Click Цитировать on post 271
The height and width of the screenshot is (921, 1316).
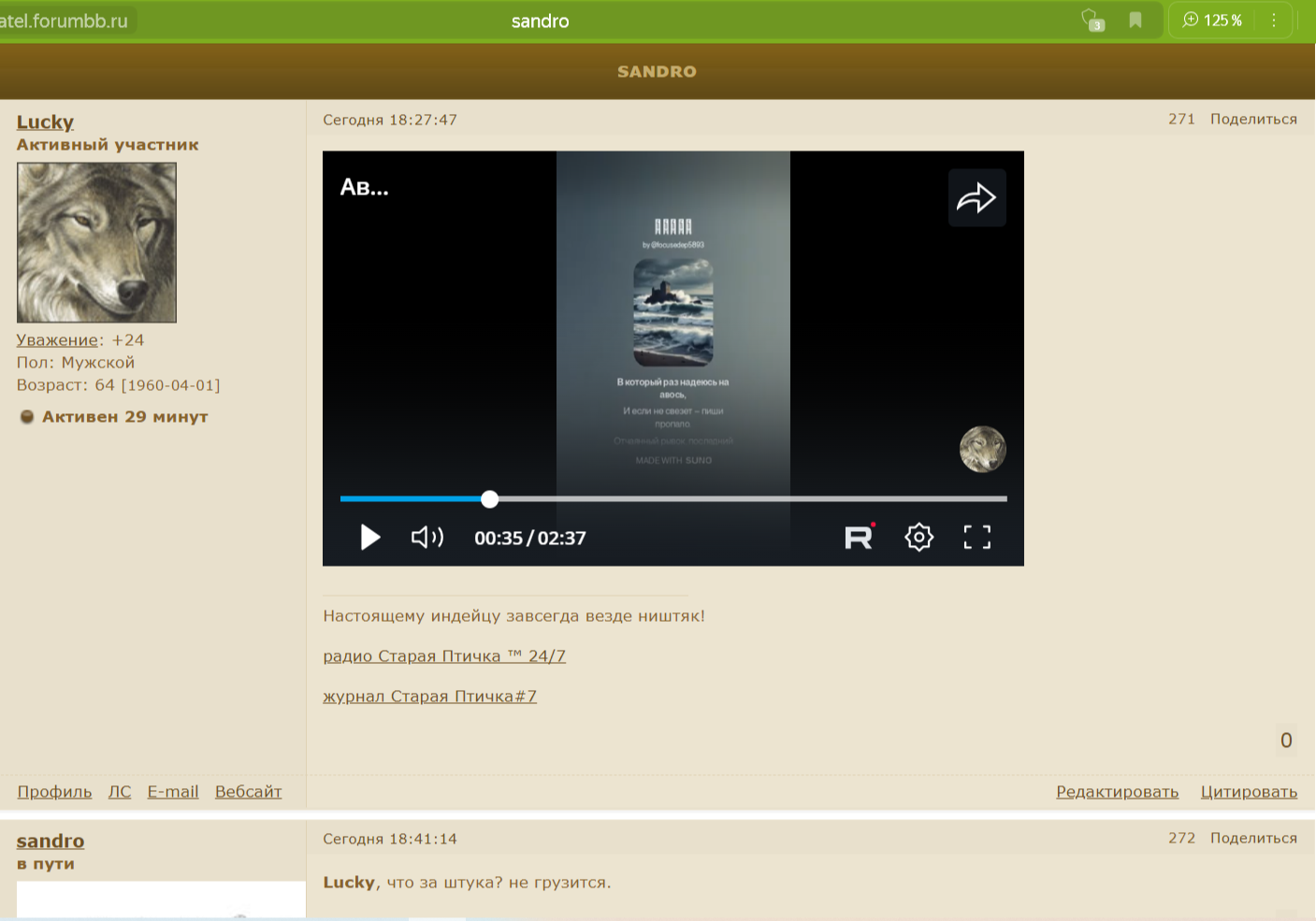[1249, 792]
